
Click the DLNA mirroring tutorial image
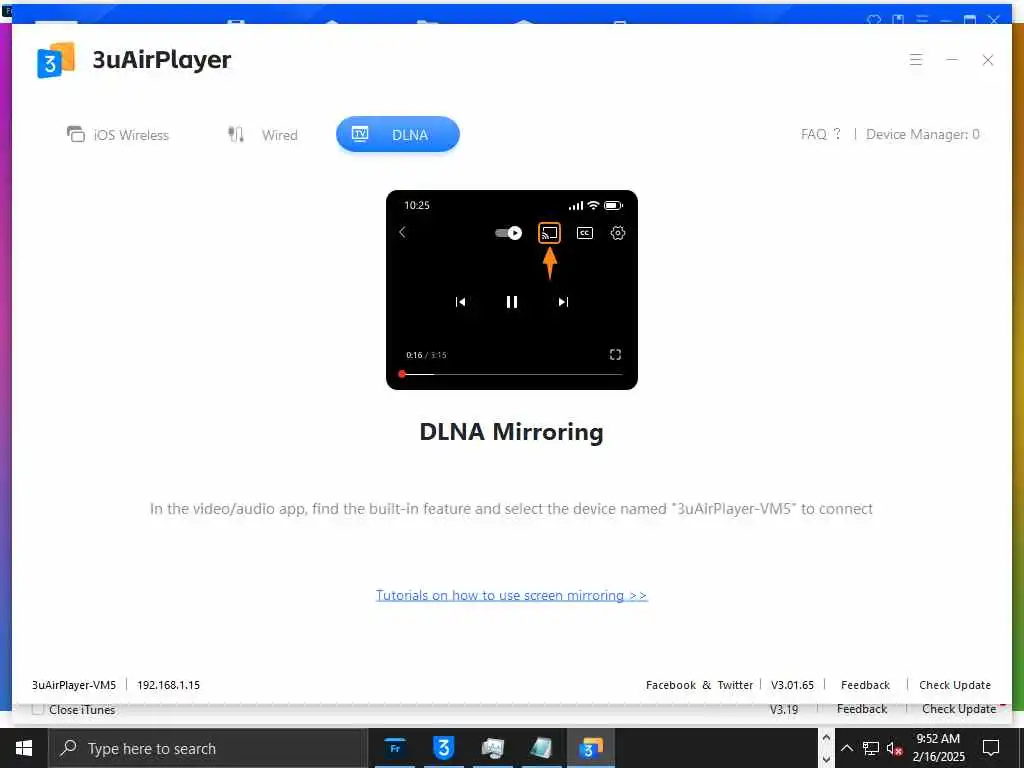tap(511, 290)
